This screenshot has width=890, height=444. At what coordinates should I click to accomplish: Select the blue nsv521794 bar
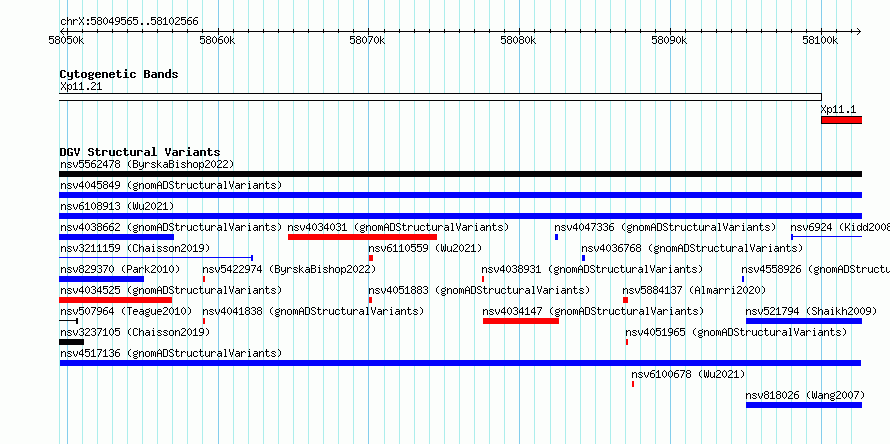tap(804, 321)
